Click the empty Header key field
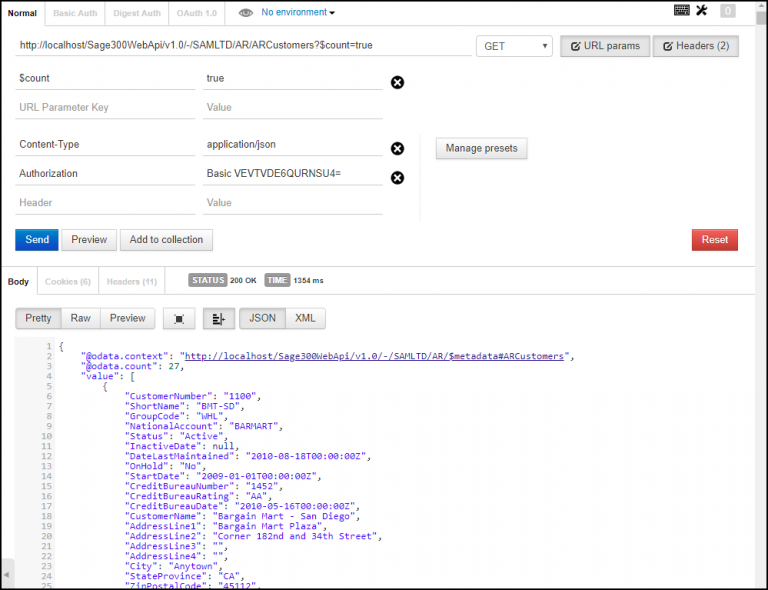The height and width of the screenshot is (590, 768). tap(105, 203)
